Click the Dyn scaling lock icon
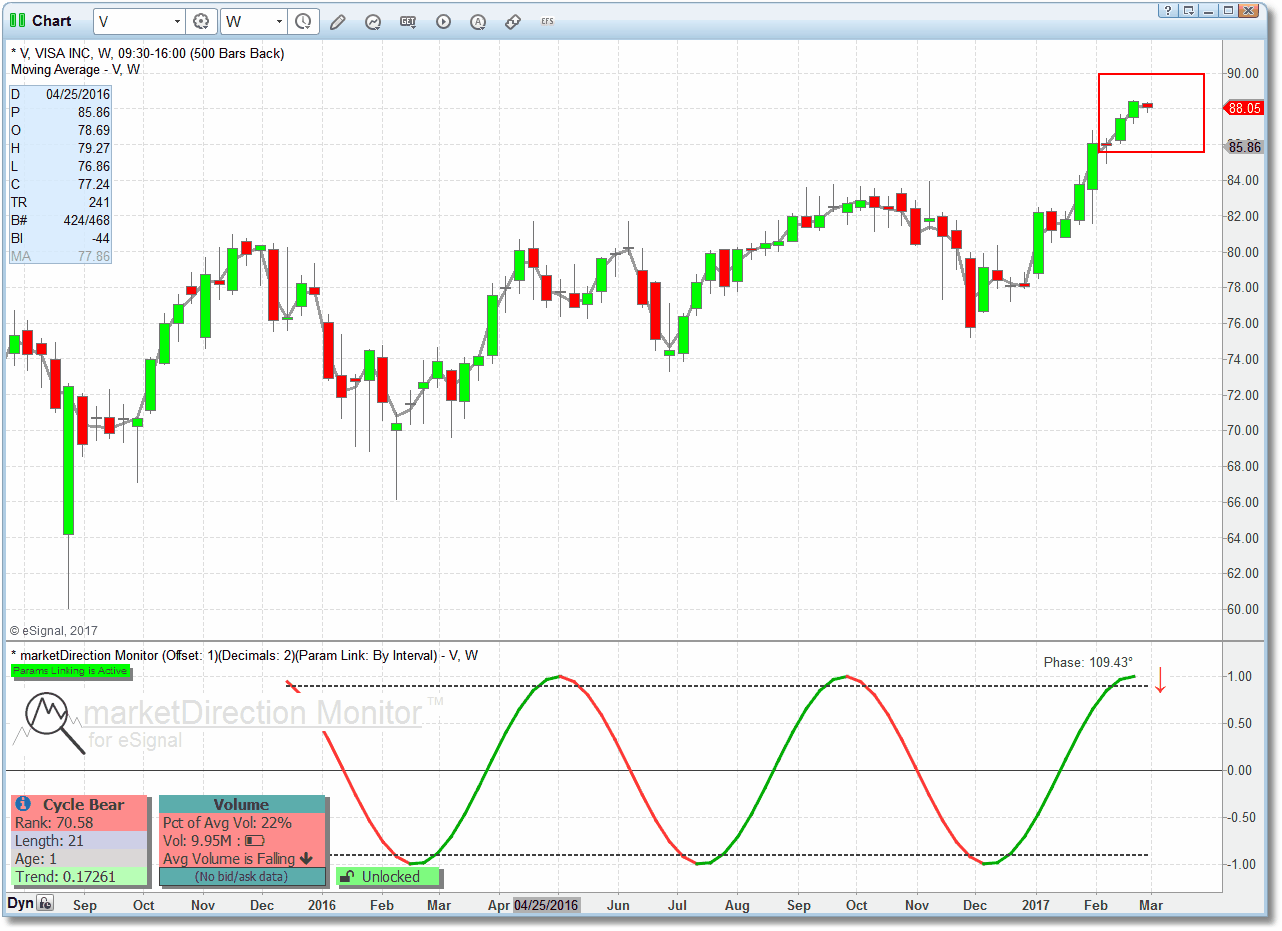 coord(45,904)
